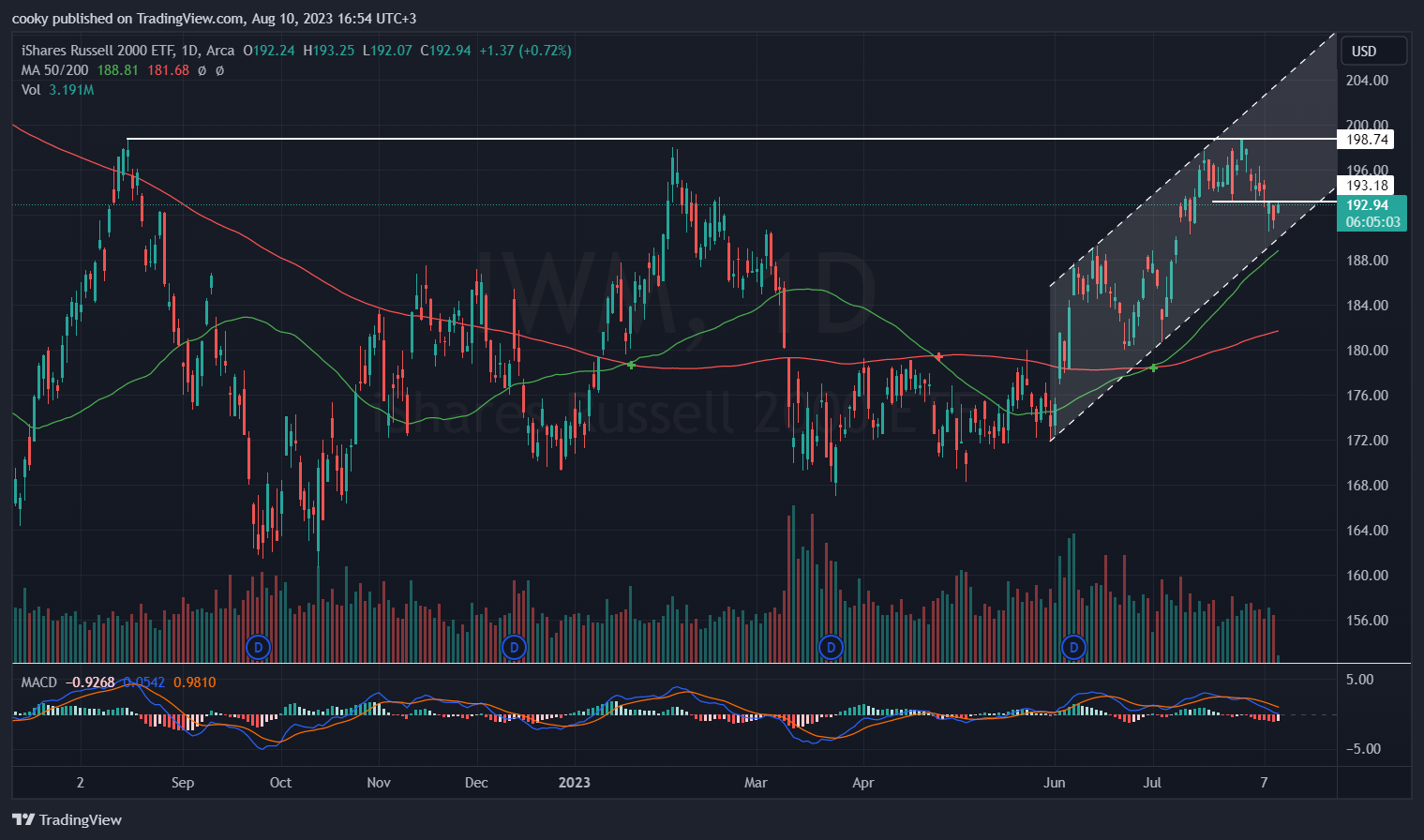Click the dividend D marker above Jun
Viewport: 1424px width, 840px height.
click(1073, 647)
